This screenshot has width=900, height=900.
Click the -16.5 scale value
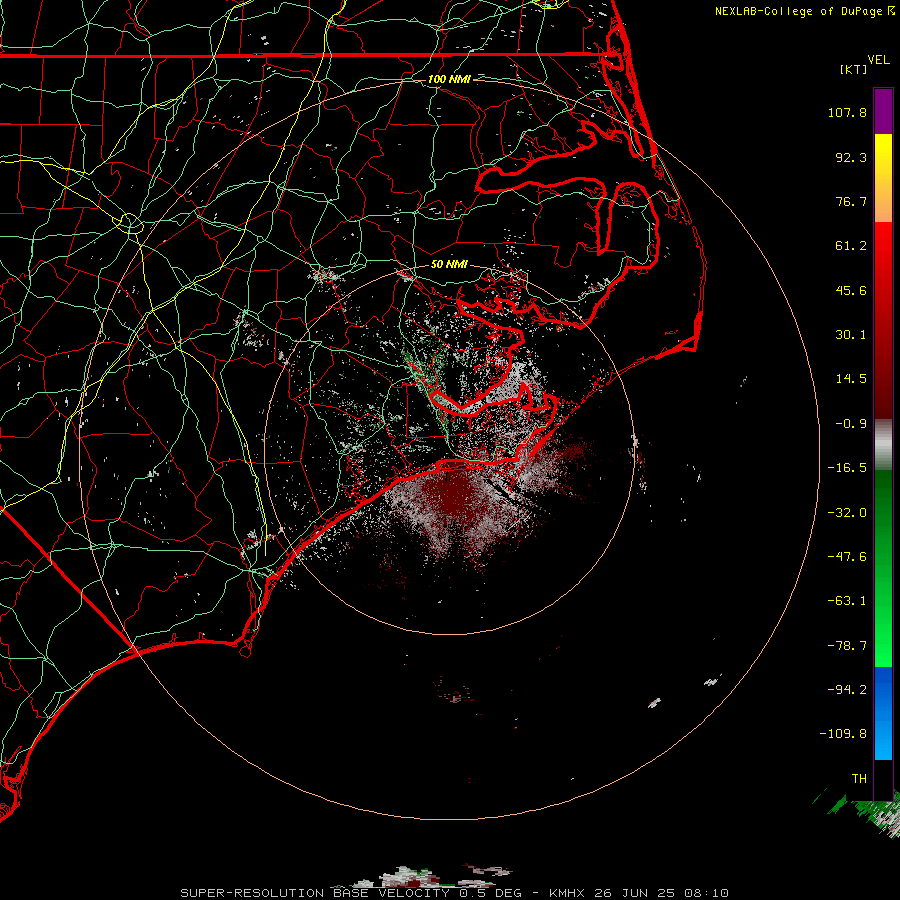847,468
